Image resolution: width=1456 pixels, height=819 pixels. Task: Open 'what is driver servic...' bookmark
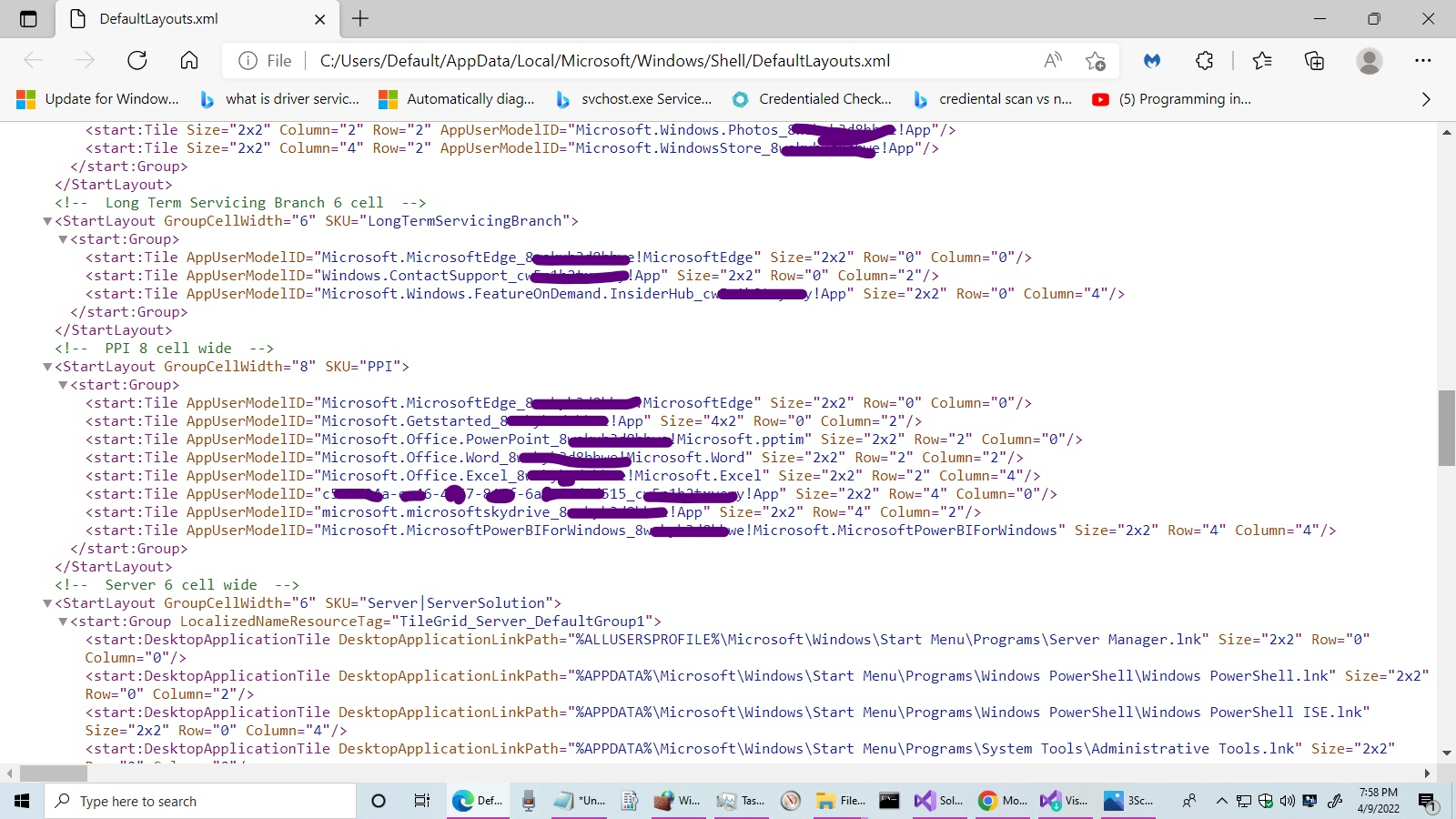point(278,99)
